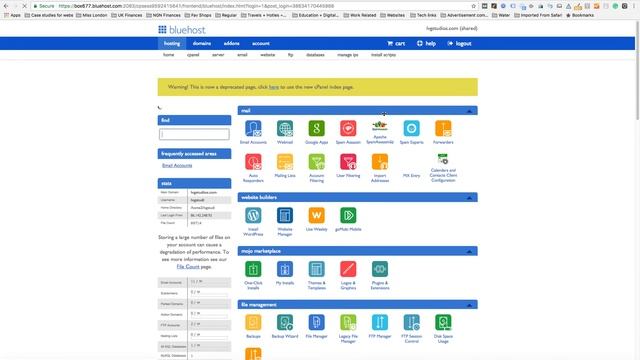Open the help link
The height and width of the screenshot is (360, 640).
pyautogui.click(x=426, y=43)
